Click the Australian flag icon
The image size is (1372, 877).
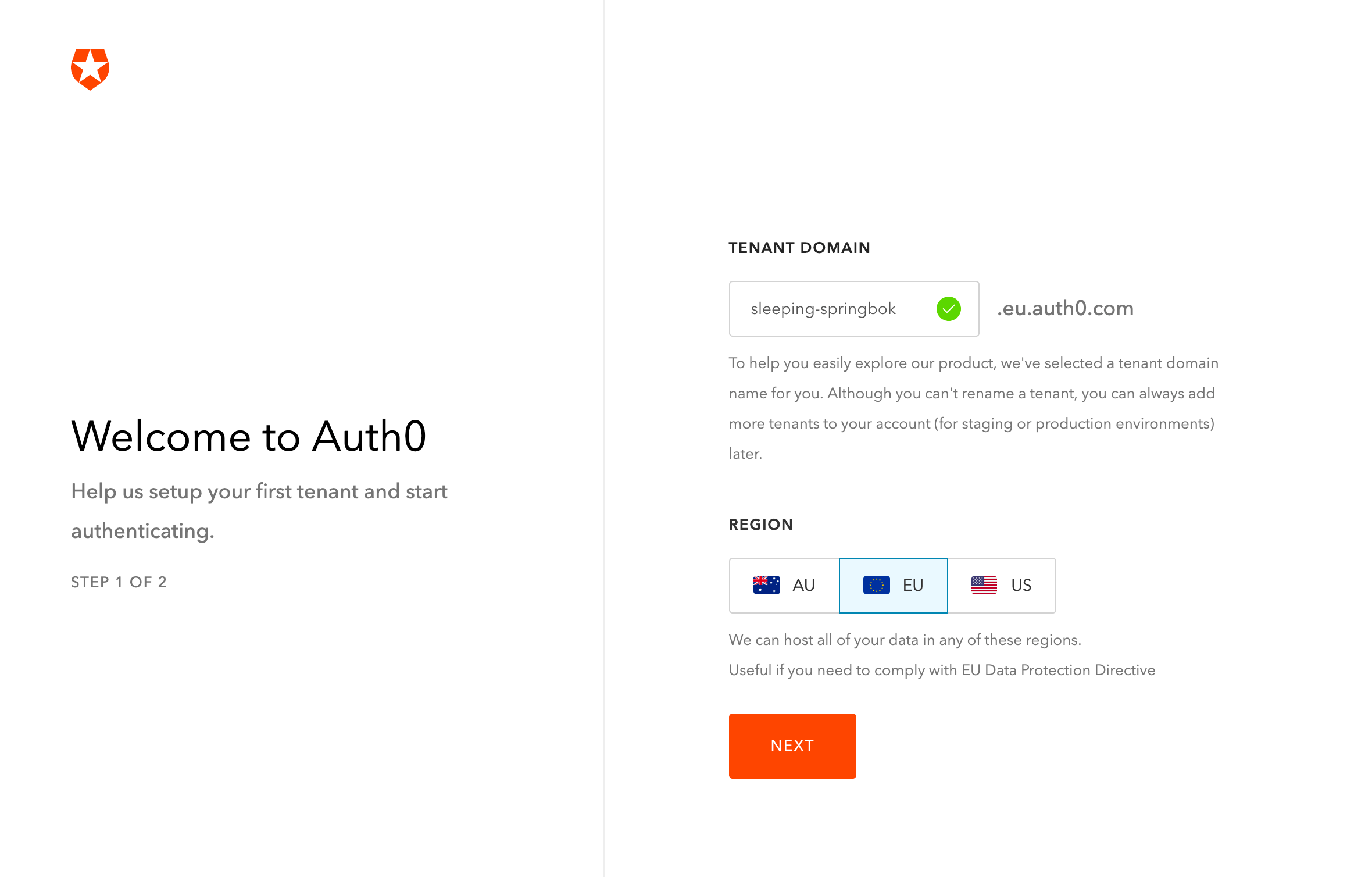[x=766, y=585]
